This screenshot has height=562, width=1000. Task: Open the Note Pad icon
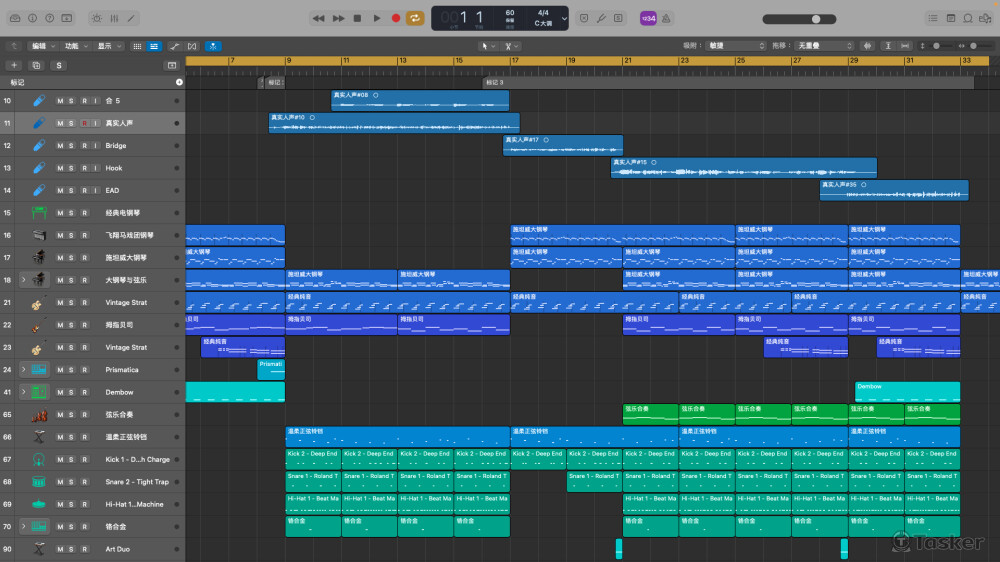point(951,18)
